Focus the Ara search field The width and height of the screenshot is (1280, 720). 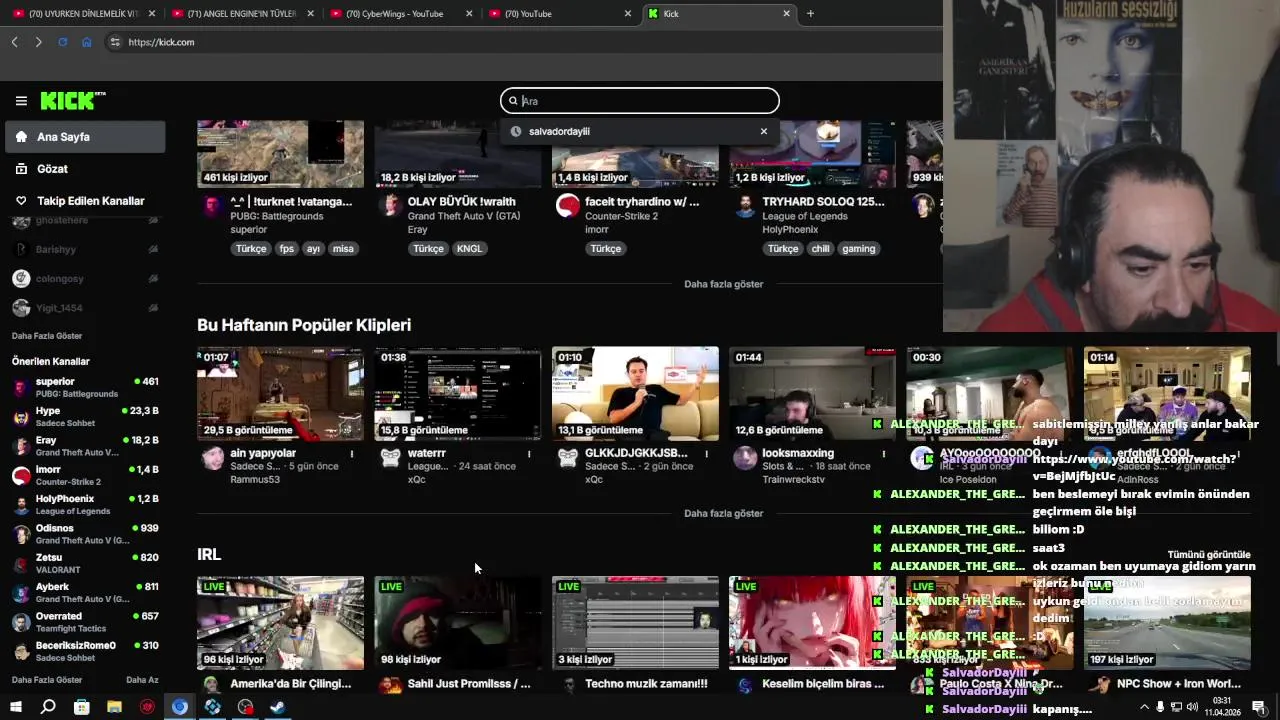point(640,101)
